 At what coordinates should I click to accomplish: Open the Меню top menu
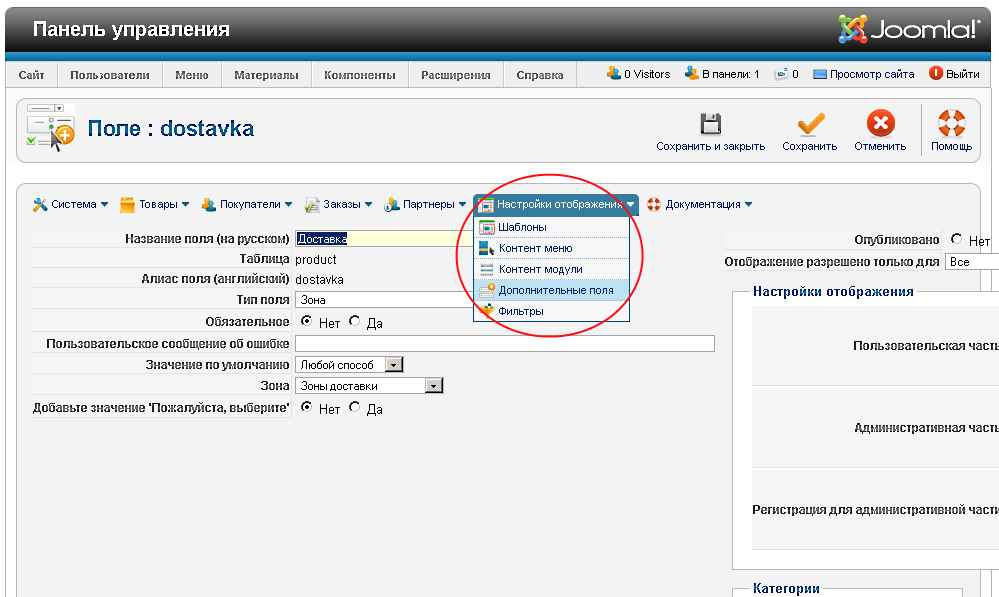pos(192,75)
